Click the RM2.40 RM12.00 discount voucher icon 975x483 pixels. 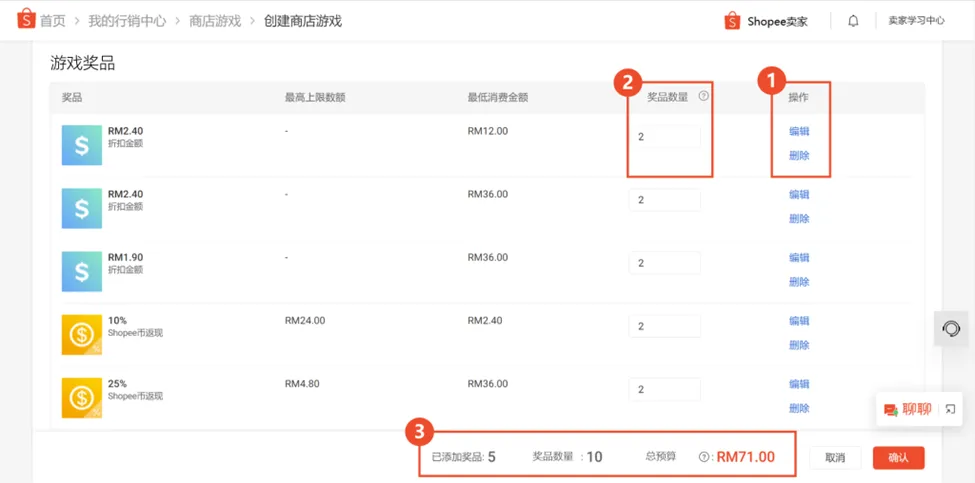tap(81, 145)
